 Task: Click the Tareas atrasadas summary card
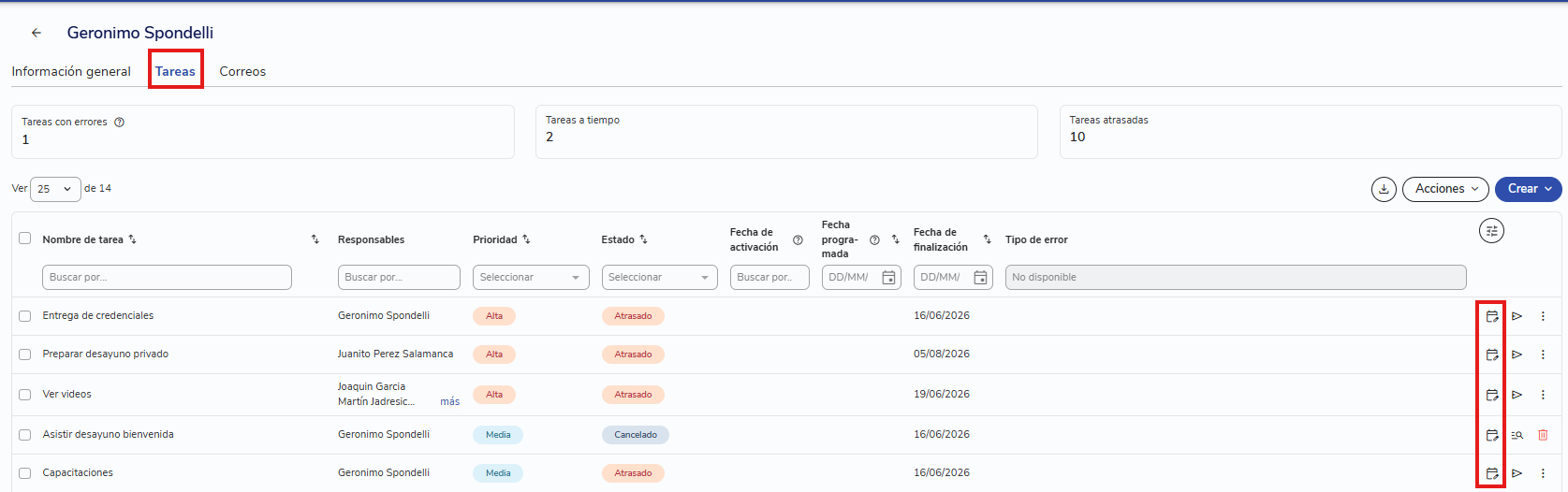click(x=1311, y=132)
